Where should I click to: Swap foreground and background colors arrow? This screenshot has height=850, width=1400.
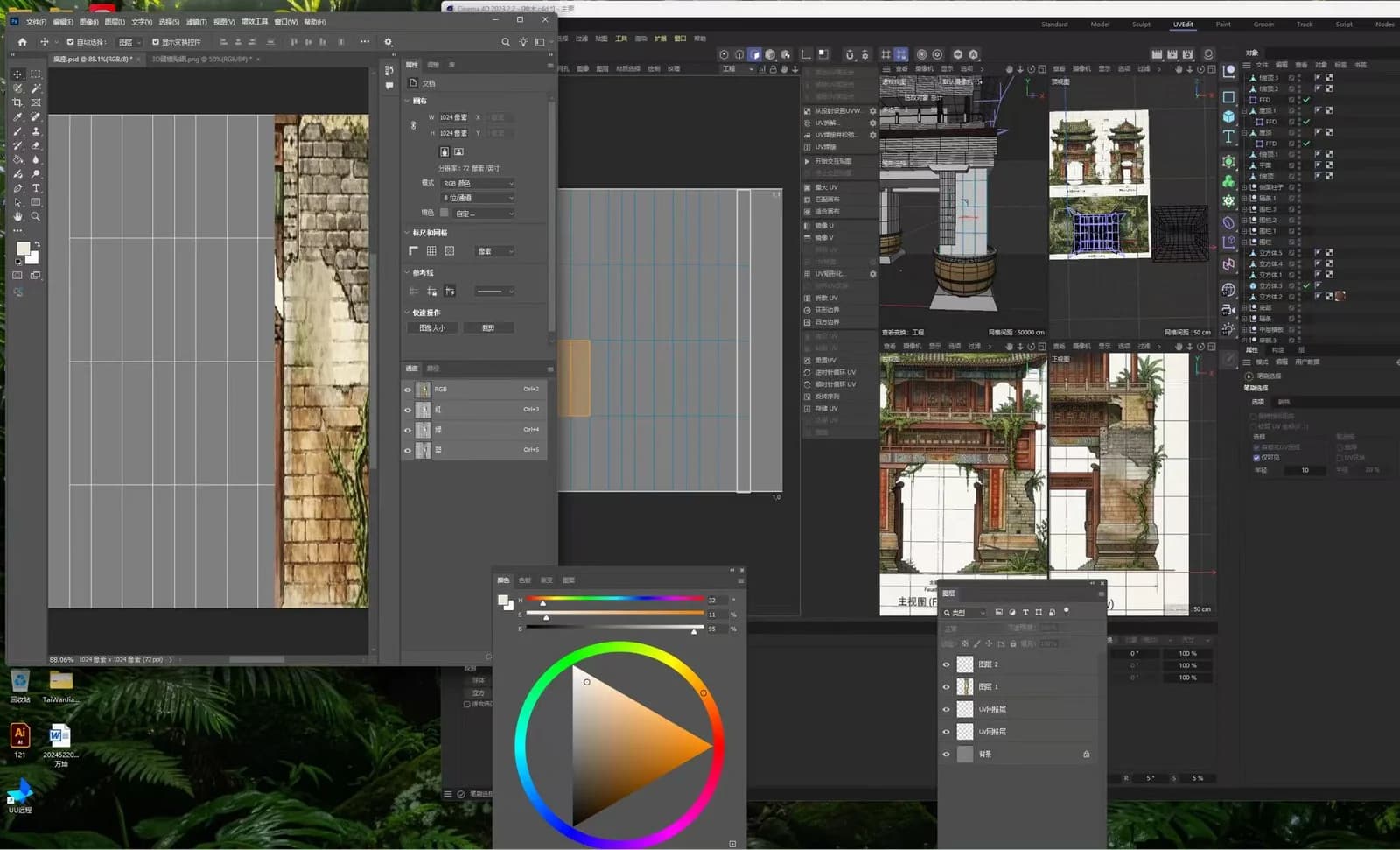click(x=37, y=245)
